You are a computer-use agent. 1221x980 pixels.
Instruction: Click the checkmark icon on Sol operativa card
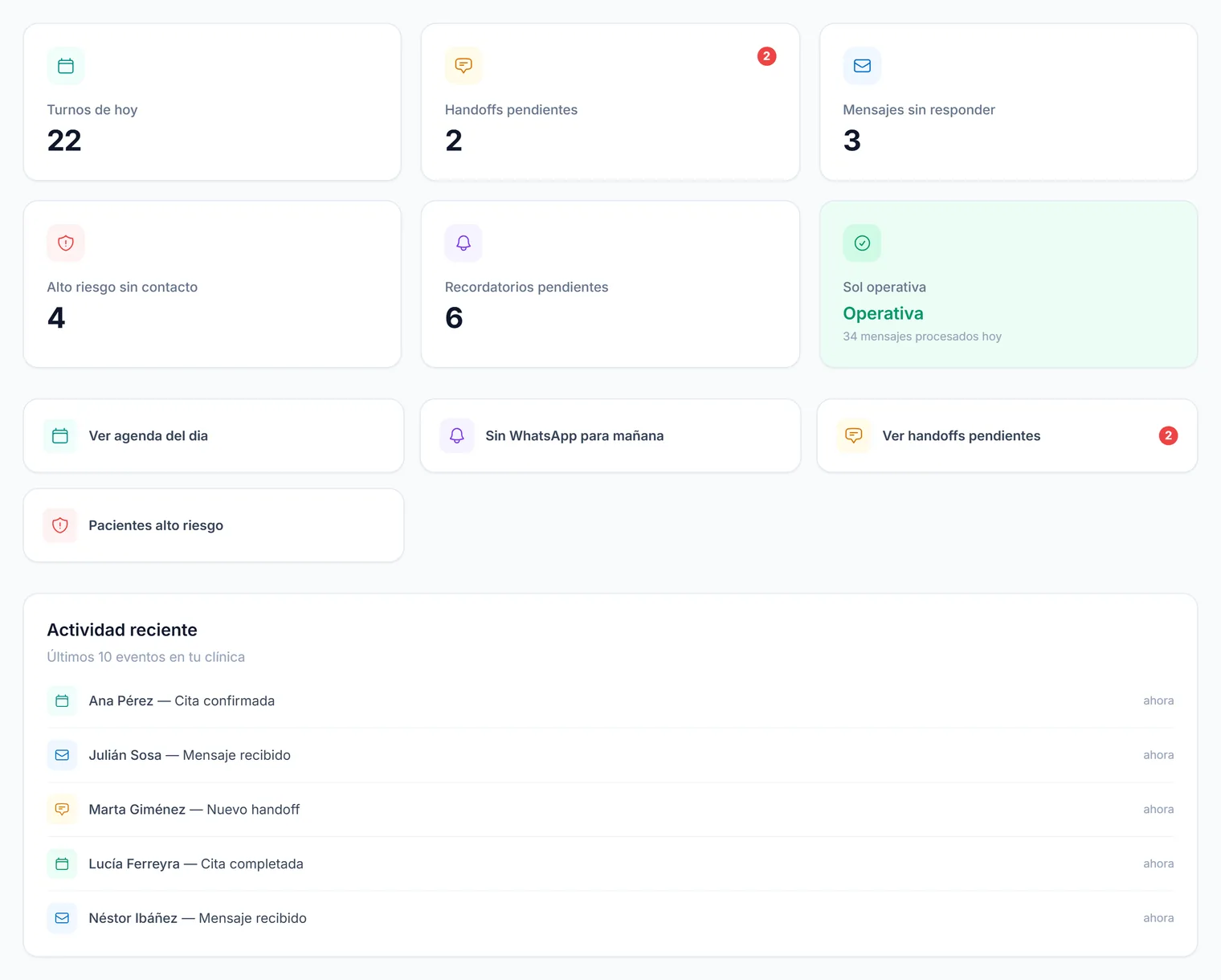tap(862, 243)
